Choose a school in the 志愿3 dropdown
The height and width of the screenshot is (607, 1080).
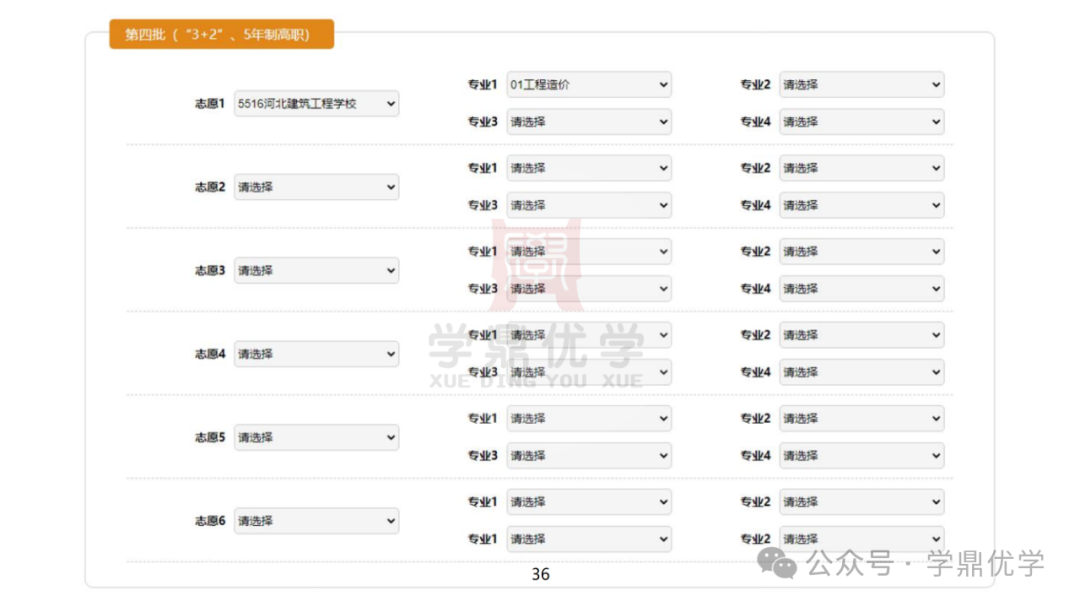tap(316, 270)
